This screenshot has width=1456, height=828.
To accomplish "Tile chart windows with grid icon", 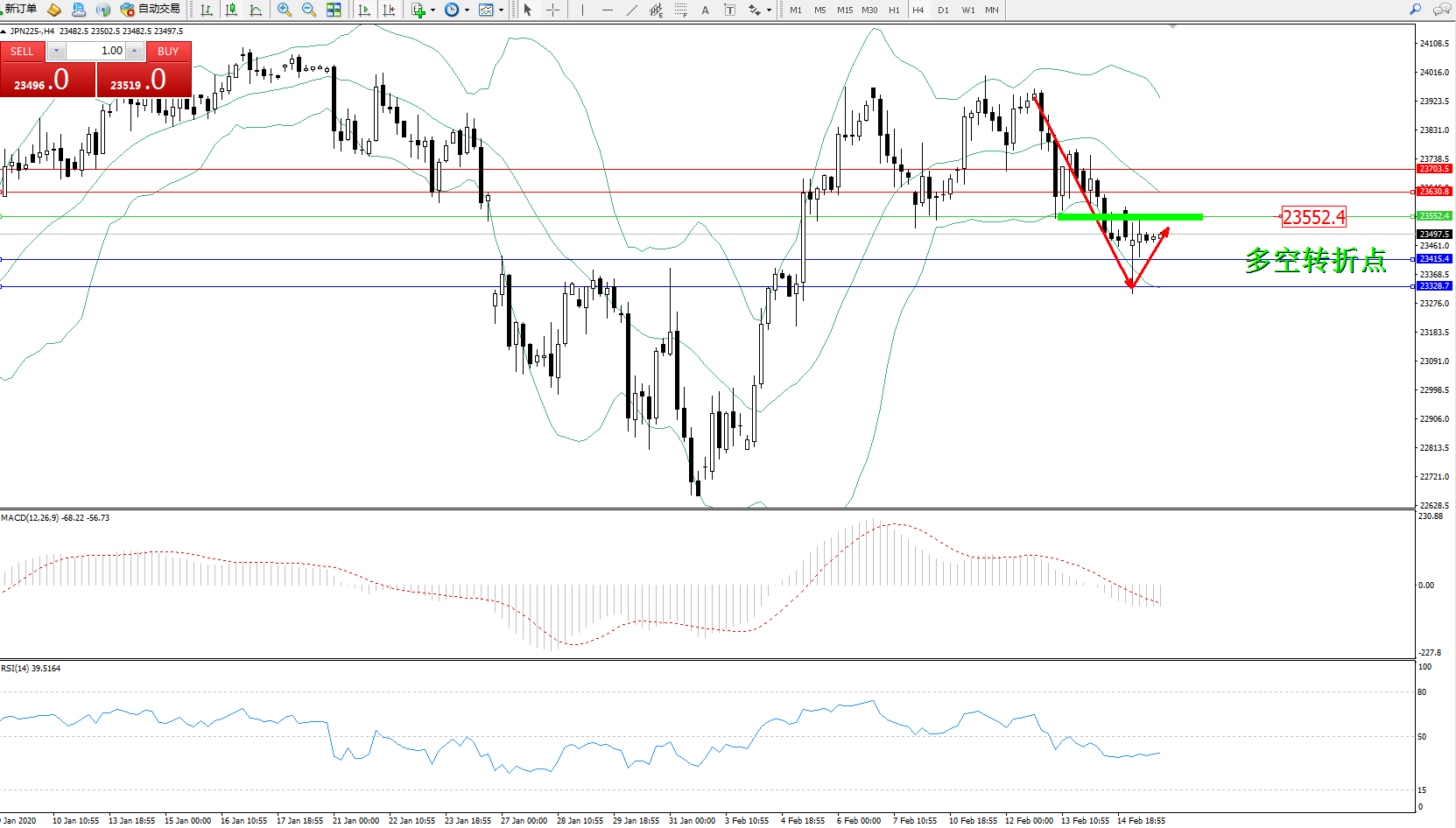I will tap(334, 10).
